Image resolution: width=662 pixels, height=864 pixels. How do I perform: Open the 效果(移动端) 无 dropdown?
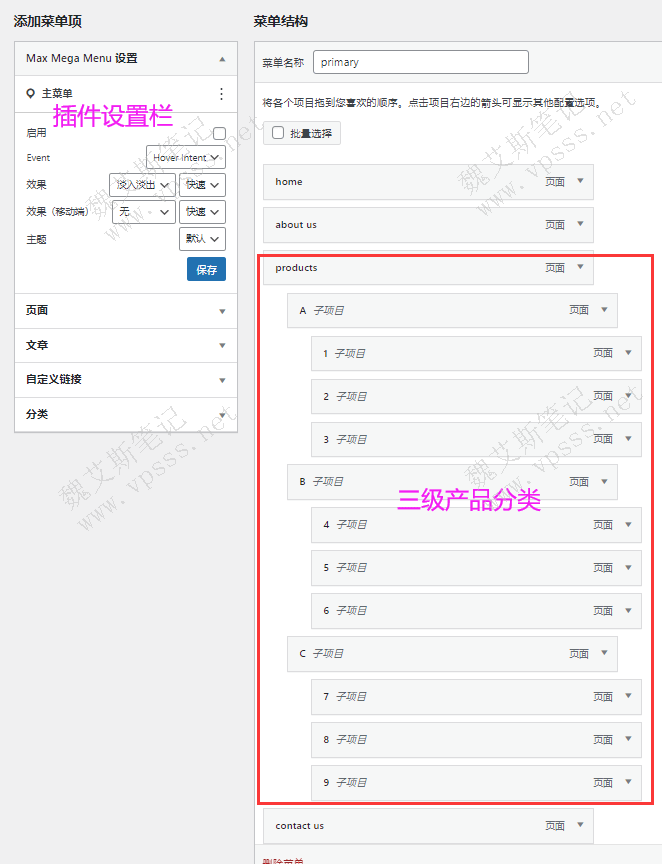[144, 212]
